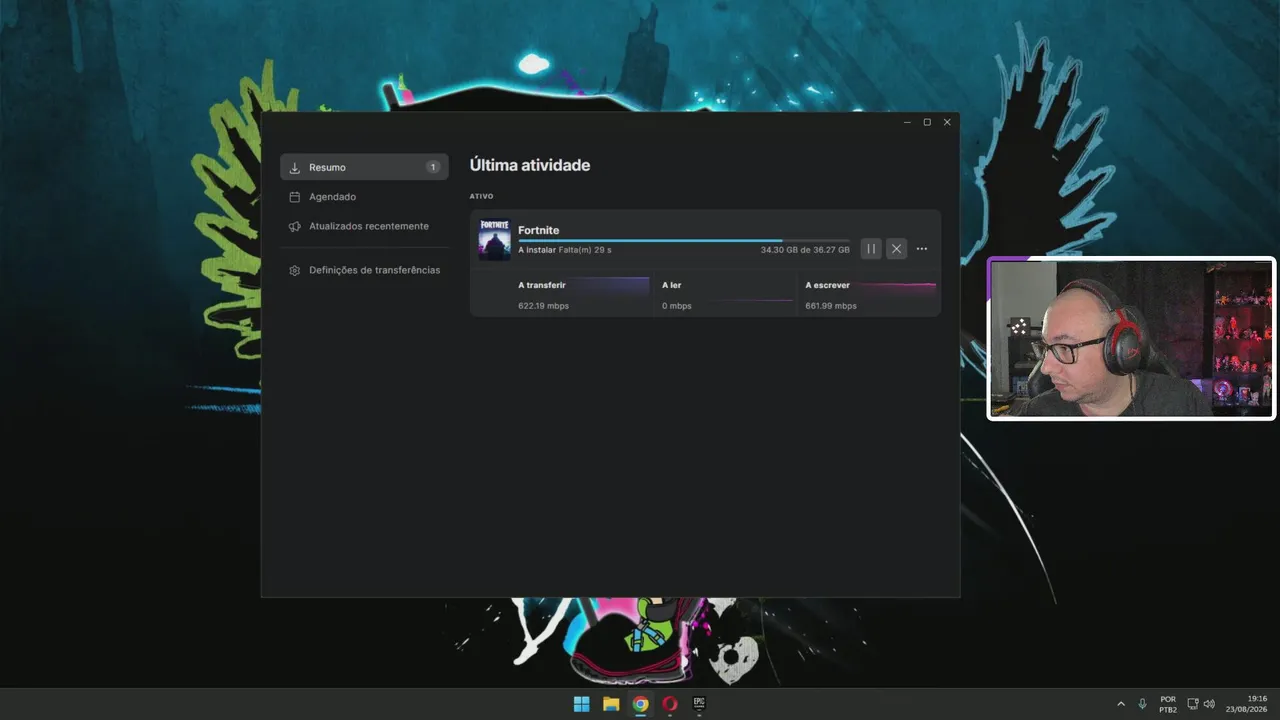Click the ATIVO section label

[x=481, y=196]
